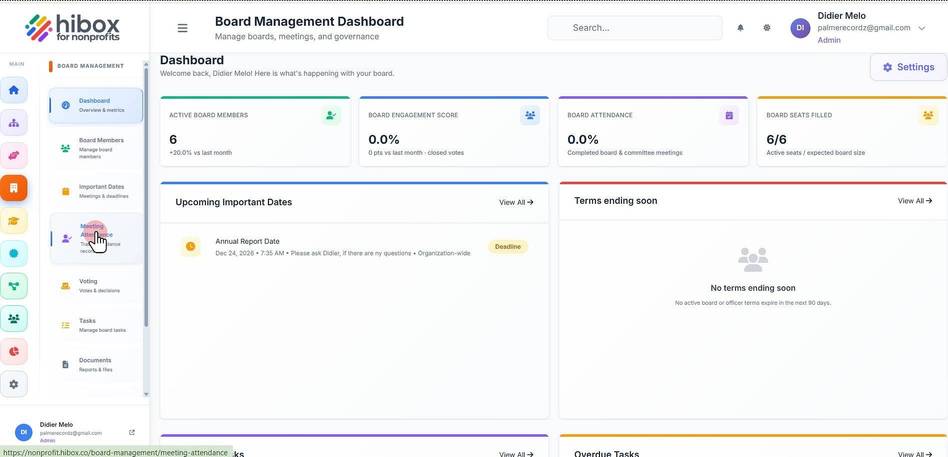
Task: Click the Board Attendance card icon
Action: (729, 115)
